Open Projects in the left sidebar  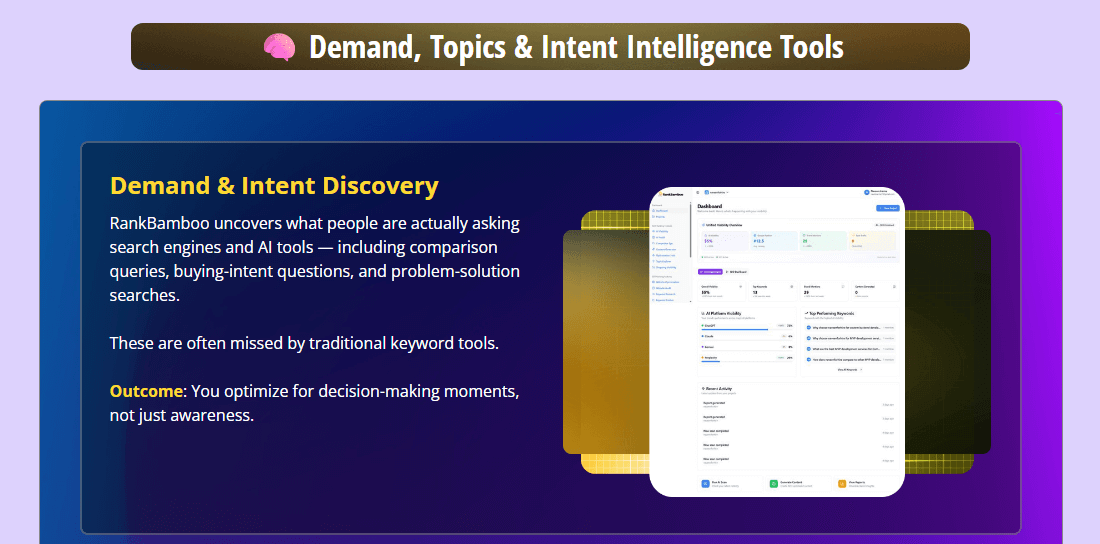661,217
